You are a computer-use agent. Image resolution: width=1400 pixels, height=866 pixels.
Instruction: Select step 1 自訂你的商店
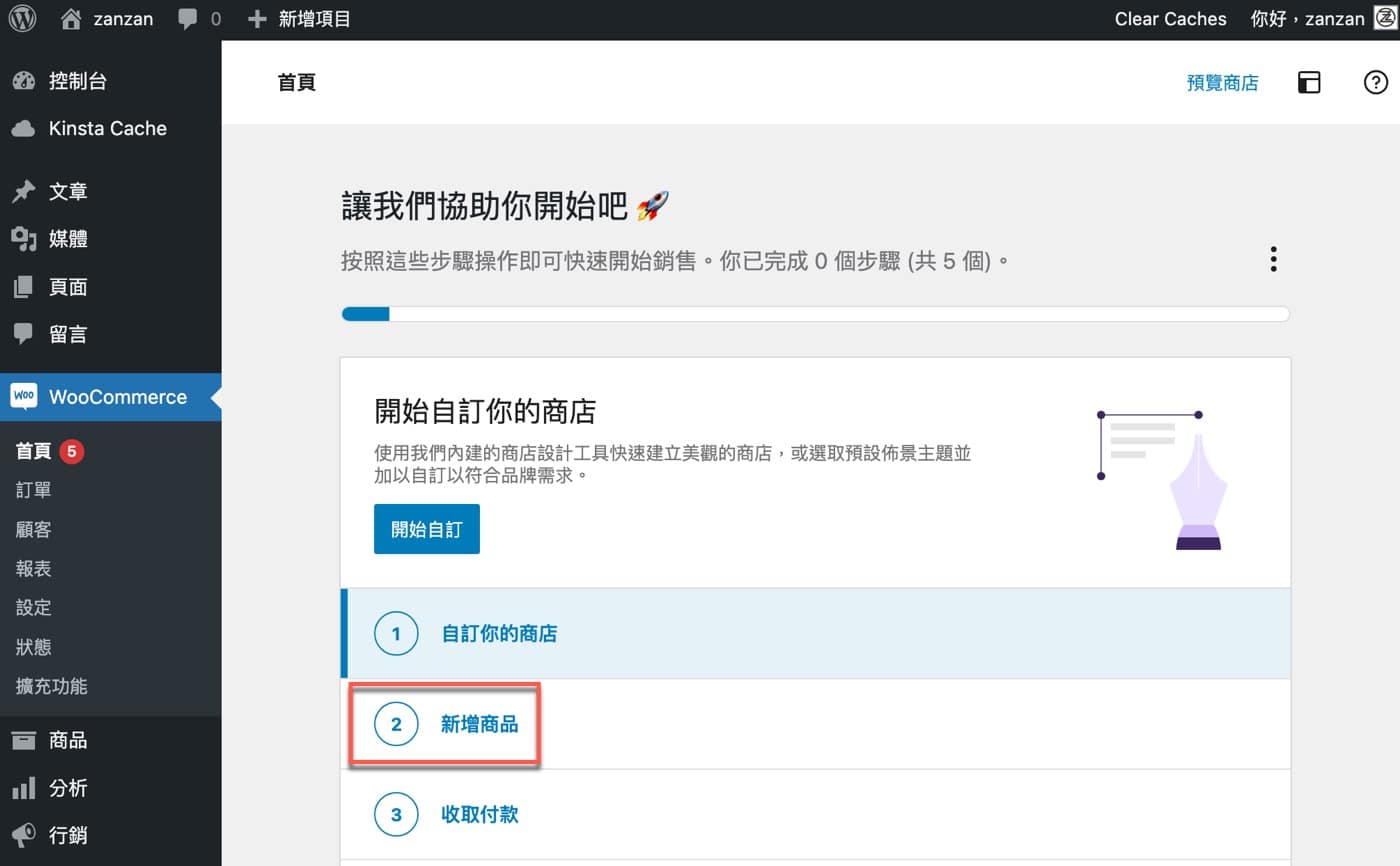coord(815,634)
